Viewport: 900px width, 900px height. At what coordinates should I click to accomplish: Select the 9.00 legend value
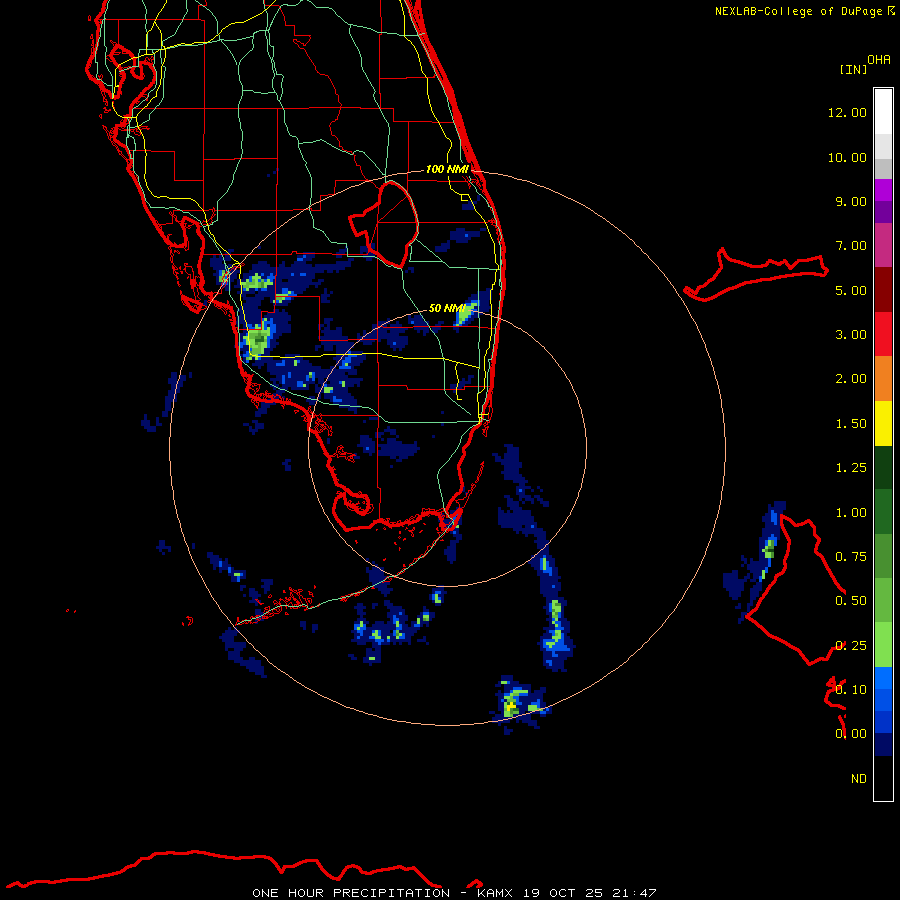851,201
